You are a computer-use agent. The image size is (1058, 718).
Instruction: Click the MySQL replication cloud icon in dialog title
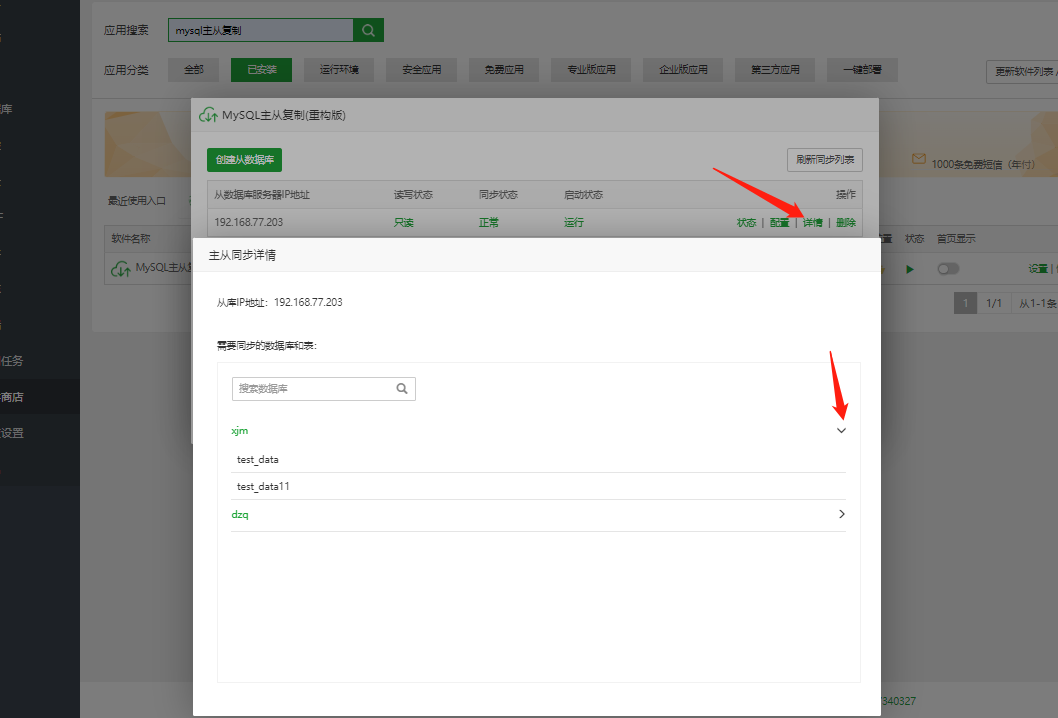(208, 115)
